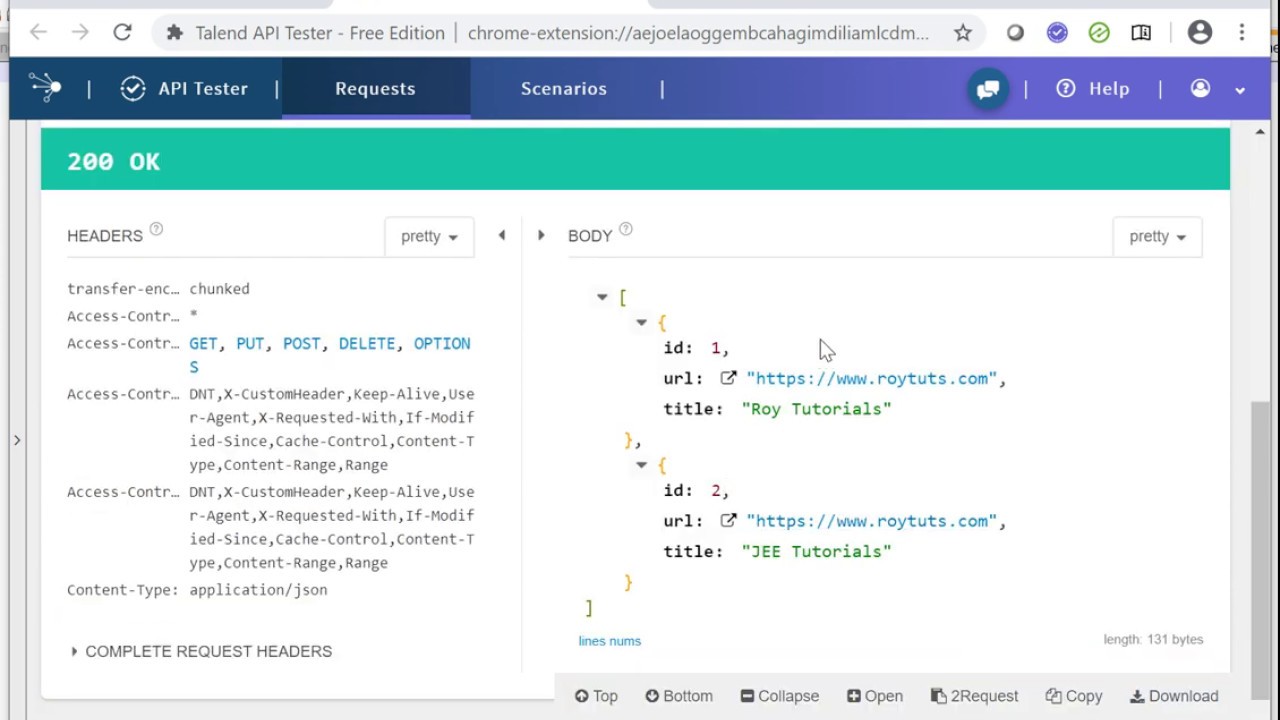Select the Requests tab

tap(375, 88)
